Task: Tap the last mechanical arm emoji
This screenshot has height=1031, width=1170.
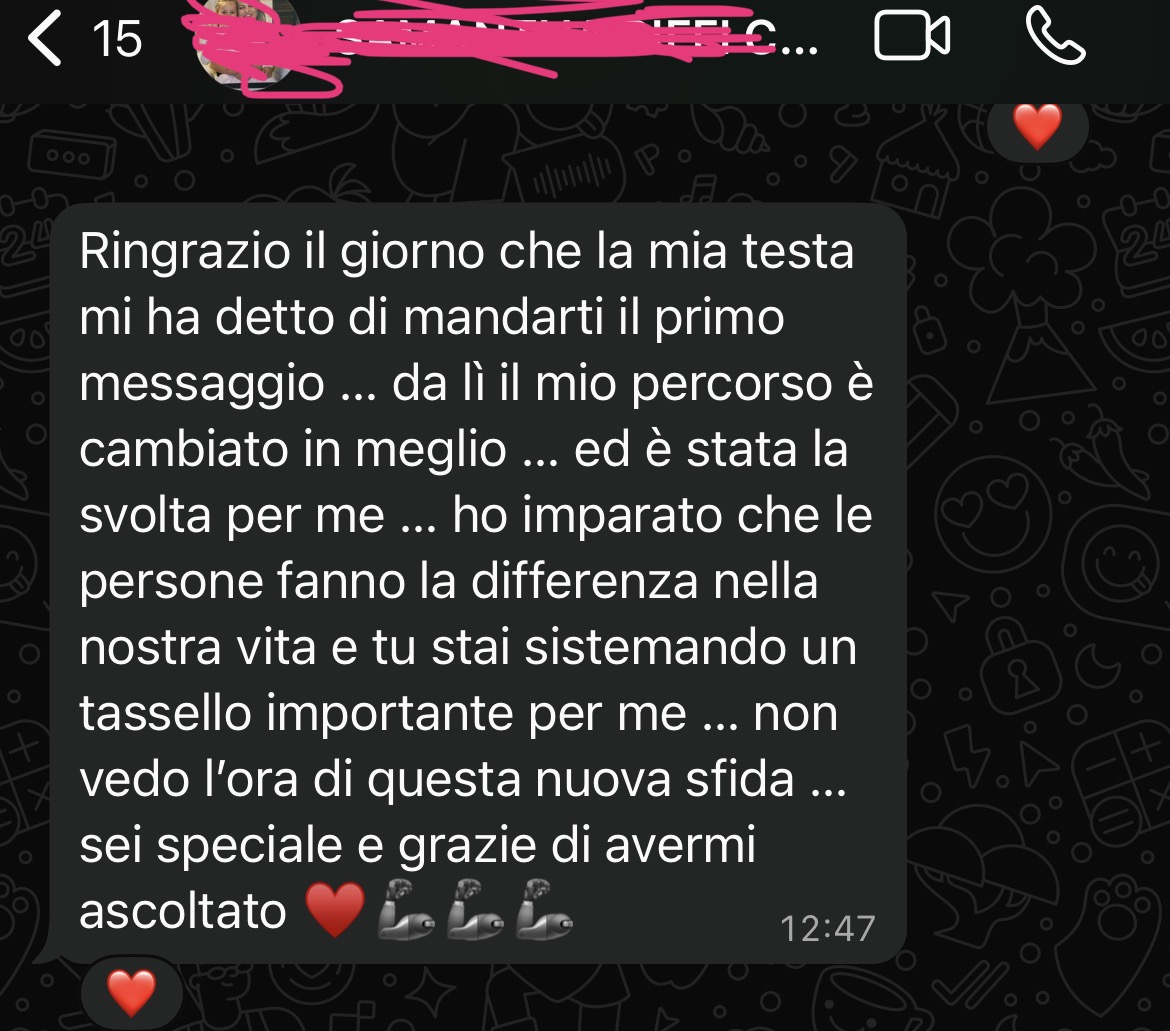Action: click(x=544, y=909)
